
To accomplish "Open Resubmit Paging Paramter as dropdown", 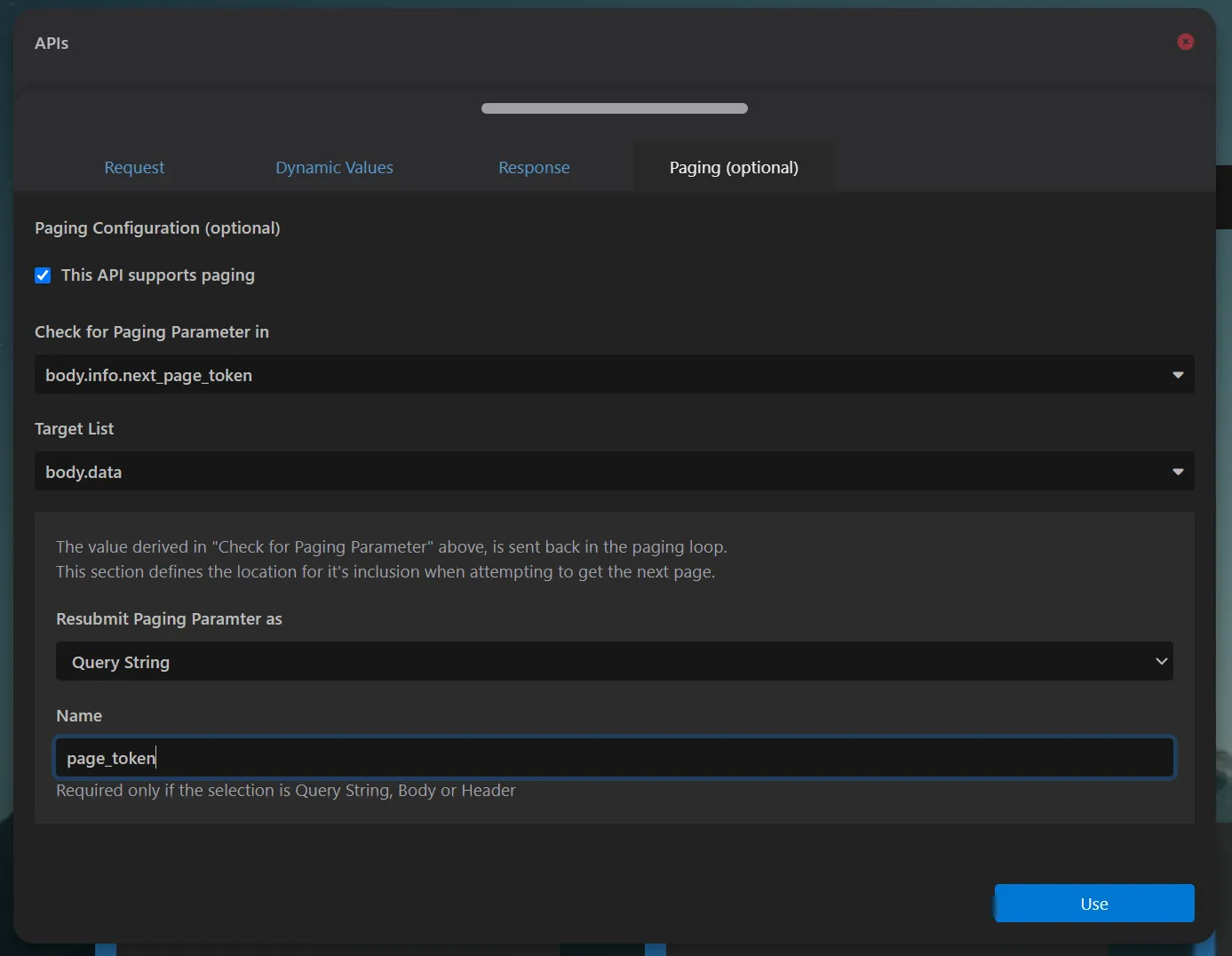I will 615,661.
